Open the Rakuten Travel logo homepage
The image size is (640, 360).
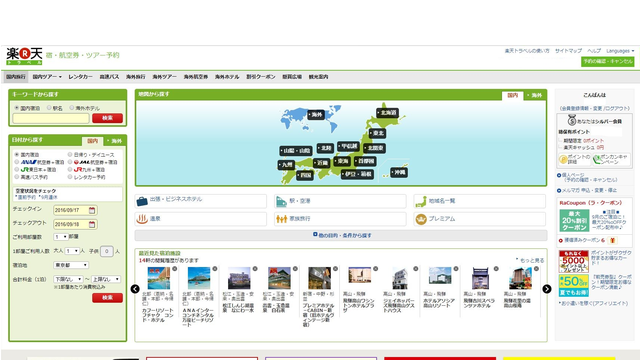click(24, 56)
